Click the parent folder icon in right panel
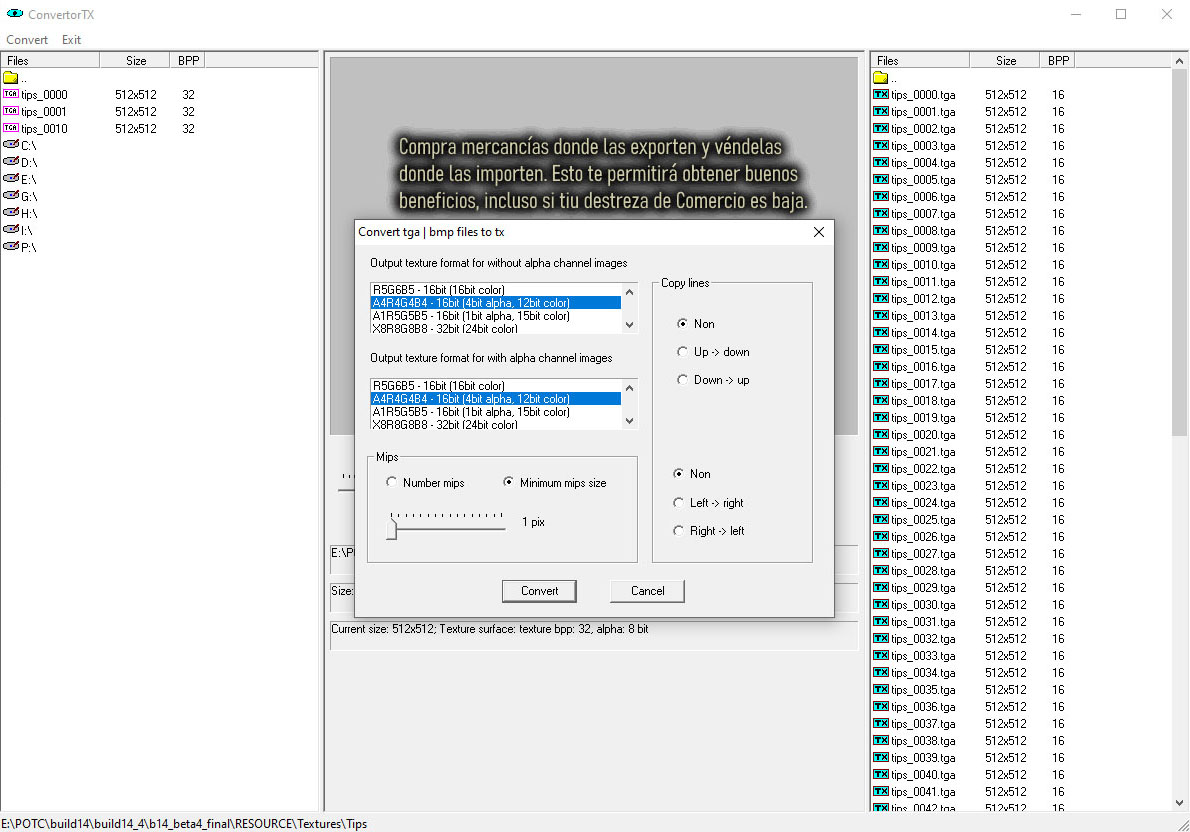Image resolution: width=1190 pixels, height=832 pixels. point(880,77)
